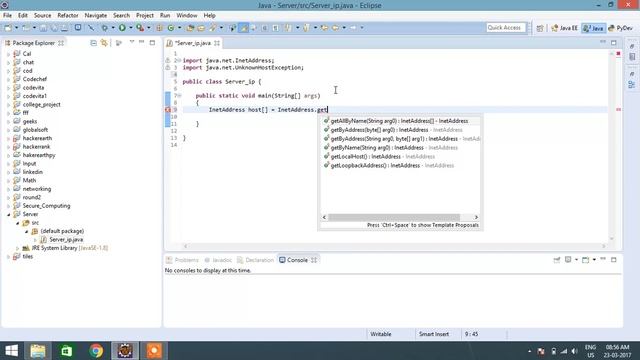Open Chrome from taskbar

pyautogui.click(x=96, y=351)
